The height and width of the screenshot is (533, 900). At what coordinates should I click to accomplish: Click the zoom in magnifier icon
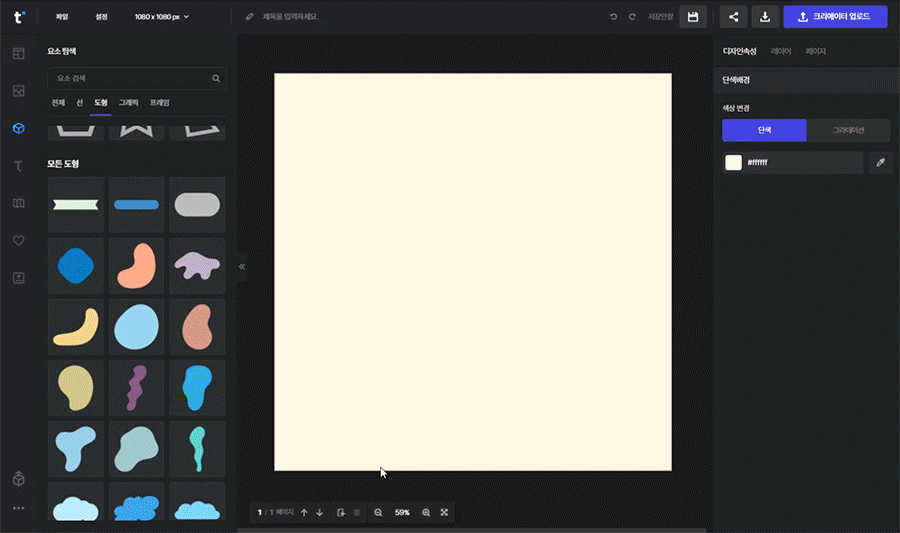coord(426,512)
